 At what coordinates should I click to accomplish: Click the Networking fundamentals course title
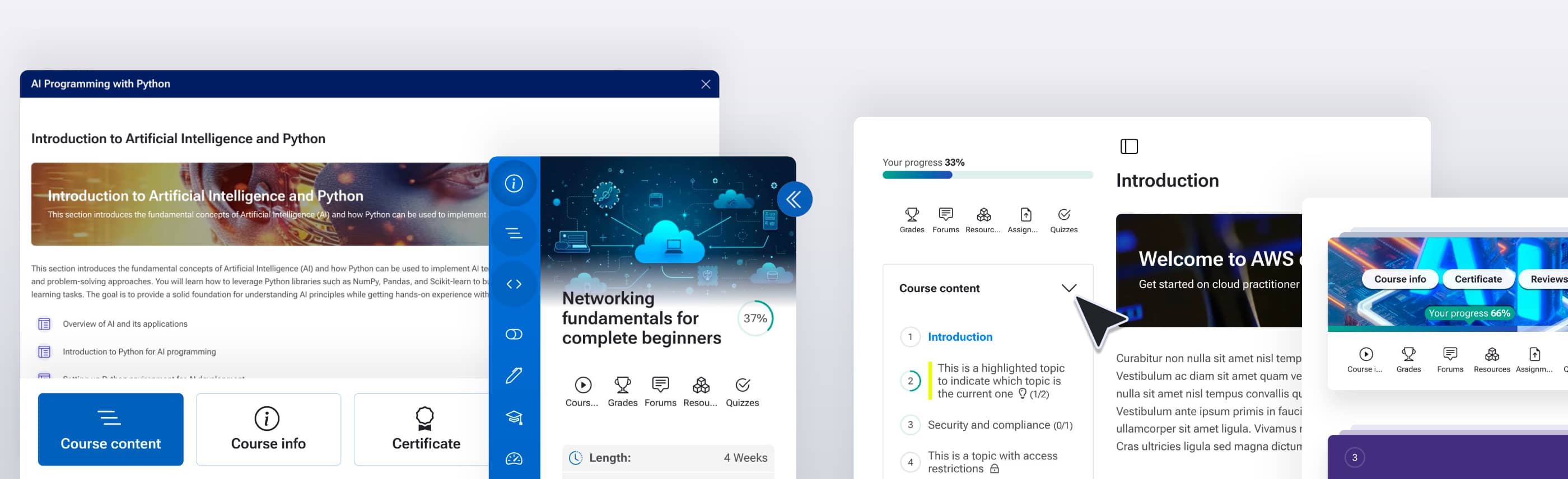coord(641,318)
